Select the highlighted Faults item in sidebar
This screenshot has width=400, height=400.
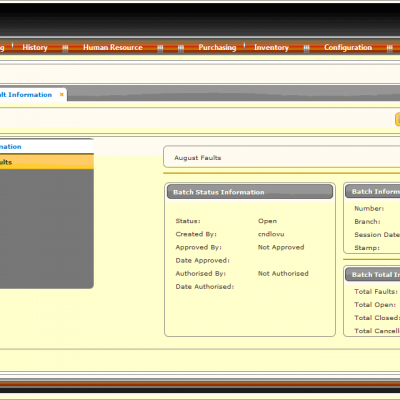pyautogui.click(x=47, y=162)
